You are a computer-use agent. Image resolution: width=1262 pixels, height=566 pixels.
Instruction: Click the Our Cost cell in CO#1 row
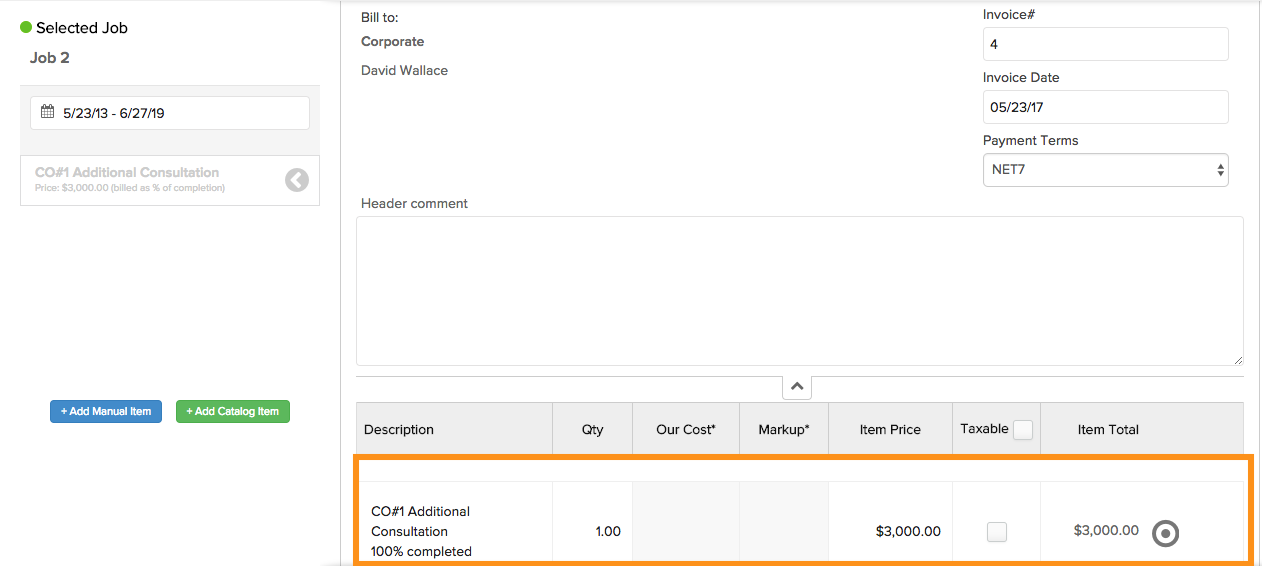tap(686, 522)
